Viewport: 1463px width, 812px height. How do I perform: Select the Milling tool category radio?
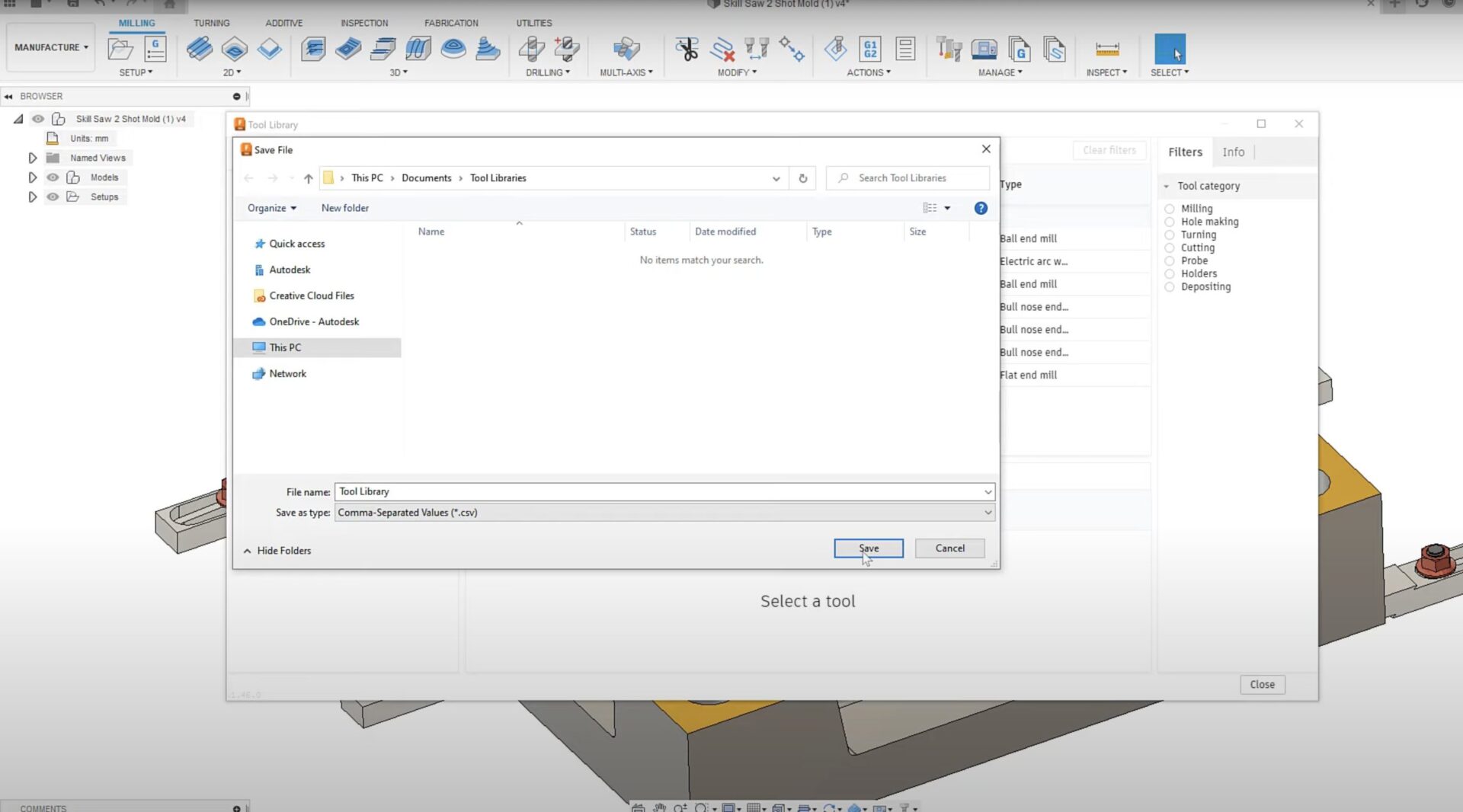(1170, 209)
